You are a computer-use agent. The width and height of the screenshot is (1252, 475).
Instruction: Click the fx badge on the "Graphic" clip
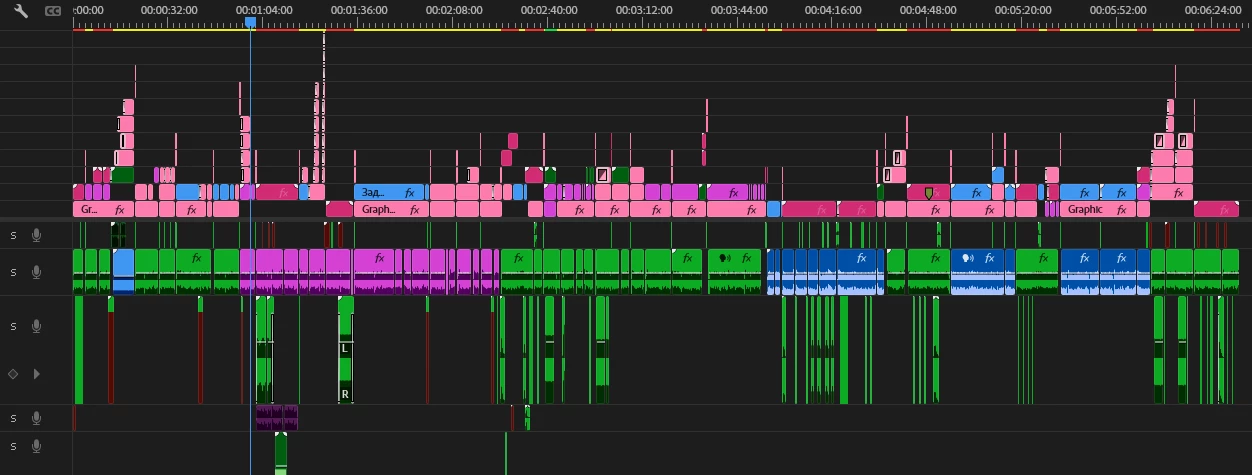pos(1122,210)
